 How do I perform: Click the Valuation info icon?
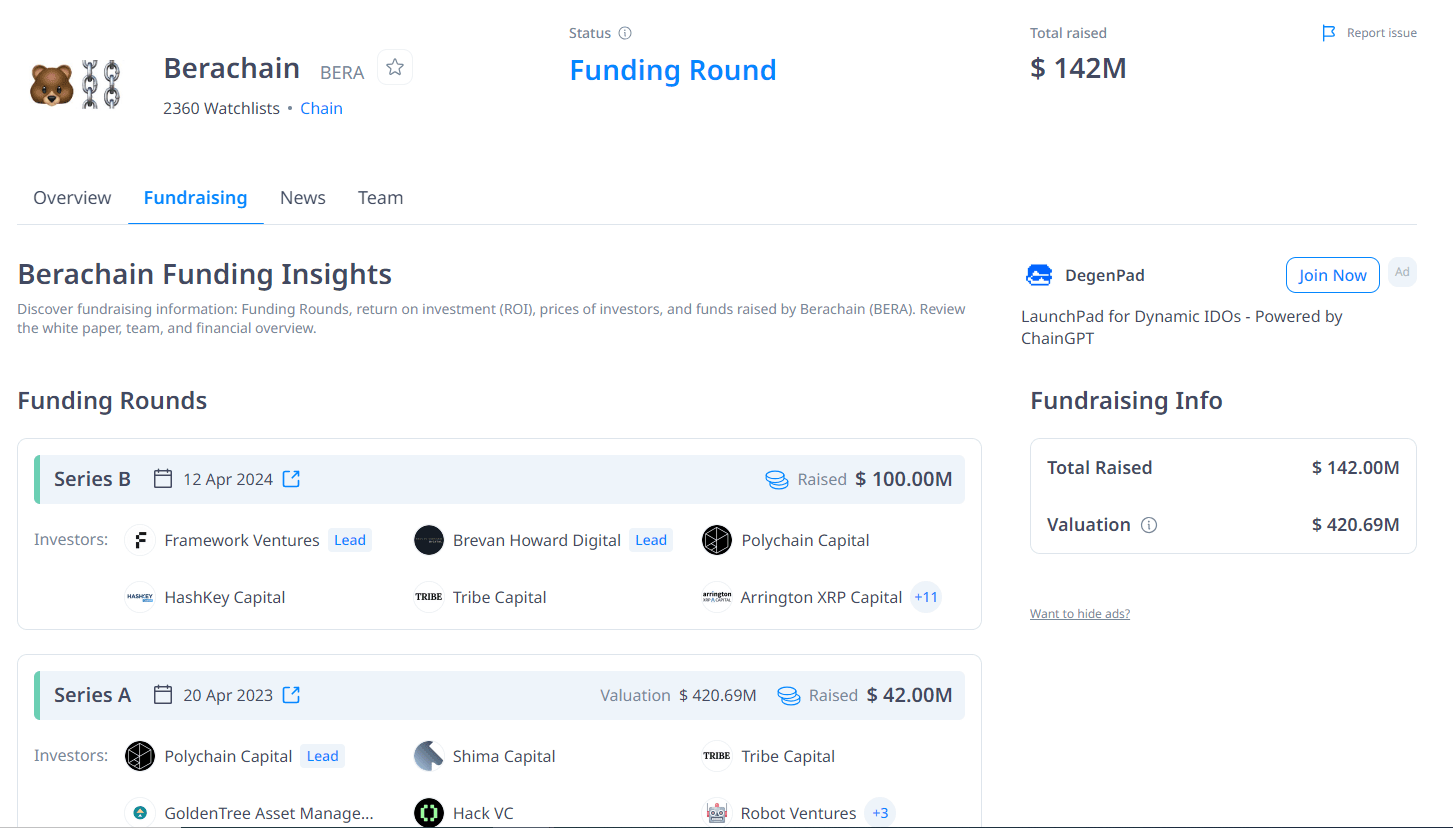click(x=1149, y=525)
